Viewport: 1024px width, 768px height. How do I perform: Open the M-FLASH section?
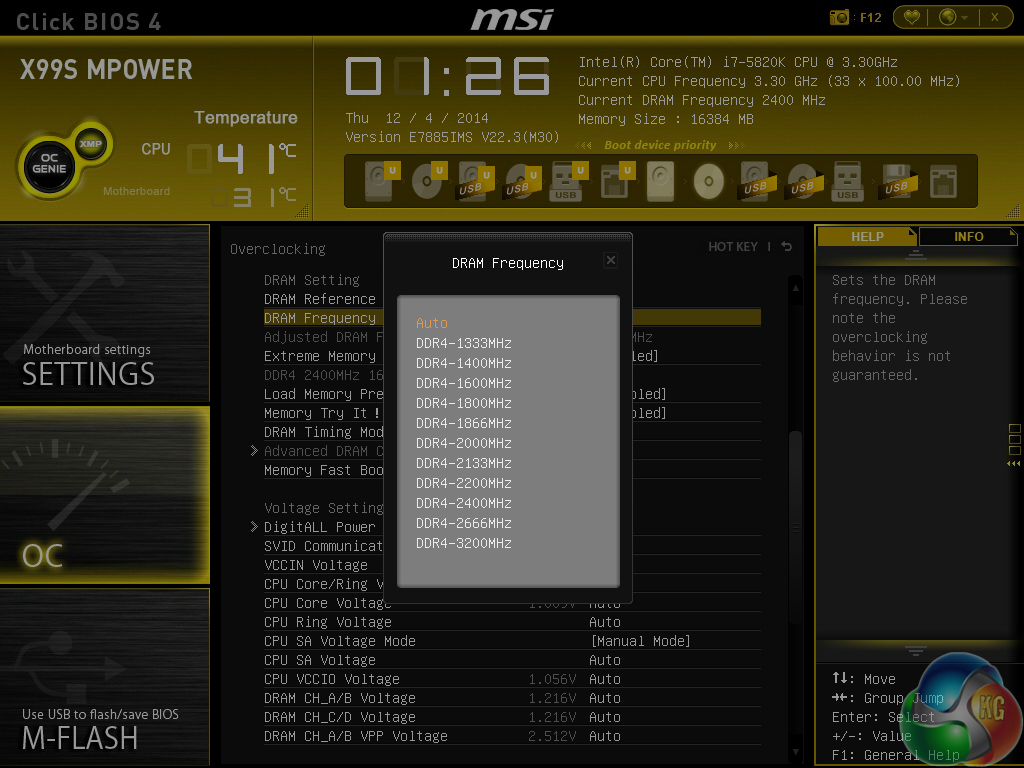coord(104,676)
